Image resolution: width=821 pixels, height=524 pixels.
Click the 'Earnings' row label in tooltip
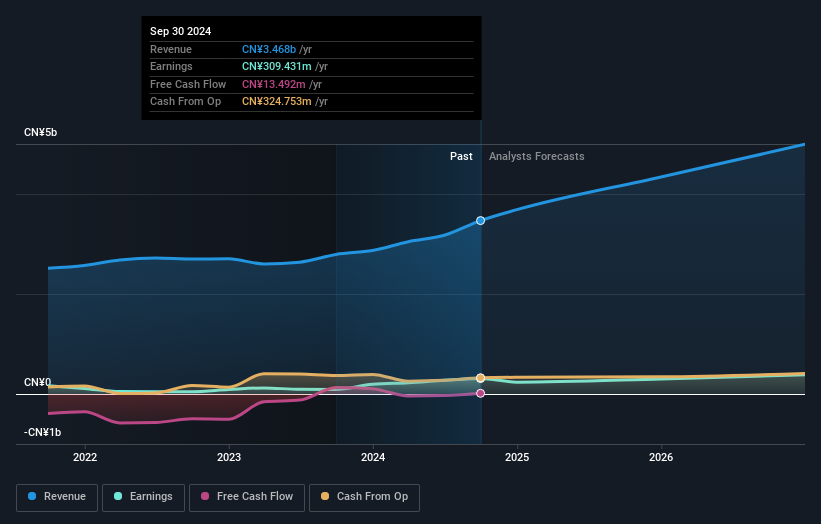[x=171, y=66]
